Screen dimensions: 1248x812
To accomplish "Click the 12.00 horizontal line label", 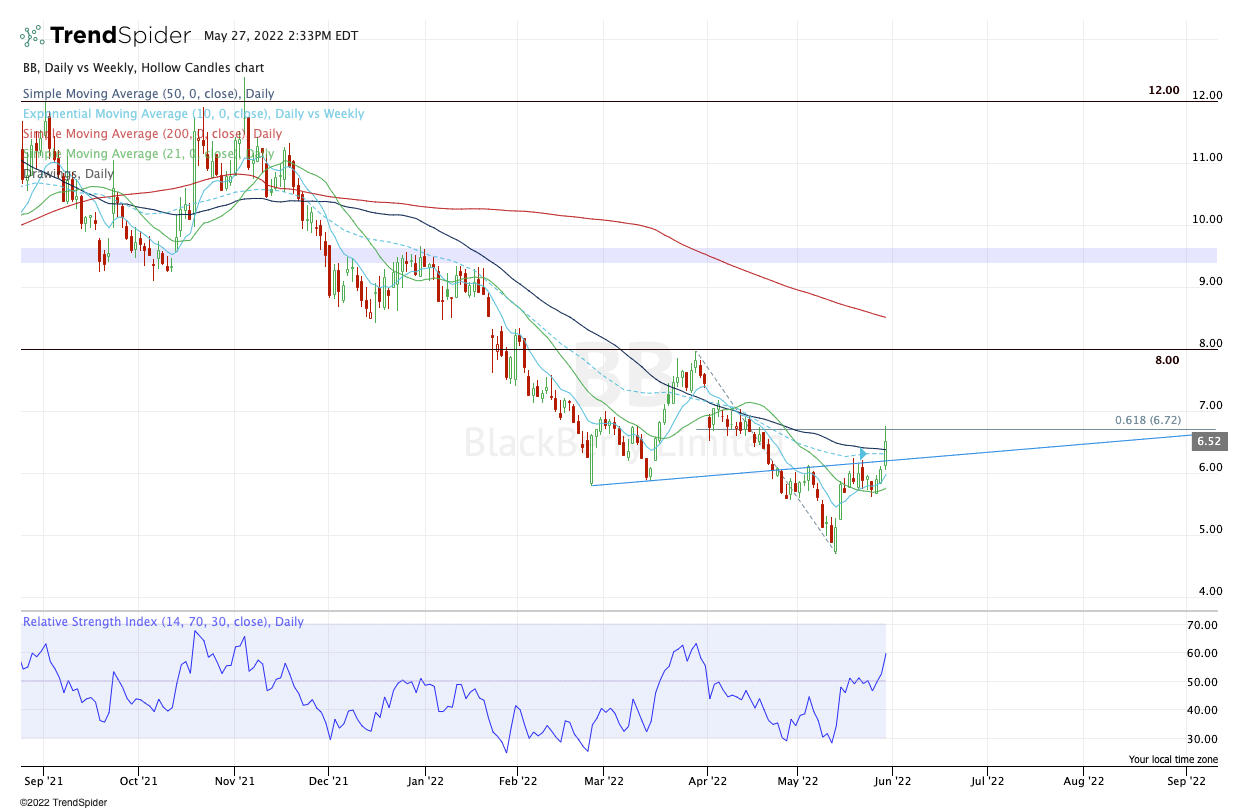I will click(x=1163, y=90).
